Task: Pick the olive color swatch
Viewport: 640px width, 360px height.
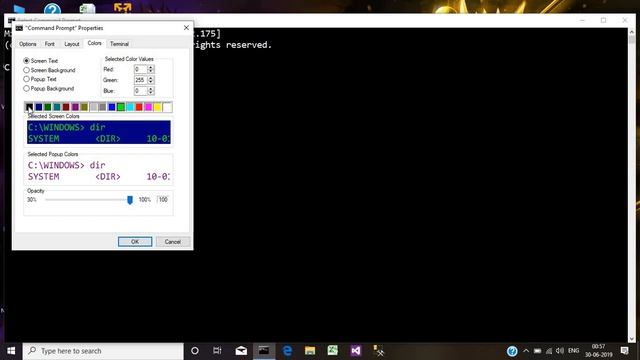Action: 84,107
